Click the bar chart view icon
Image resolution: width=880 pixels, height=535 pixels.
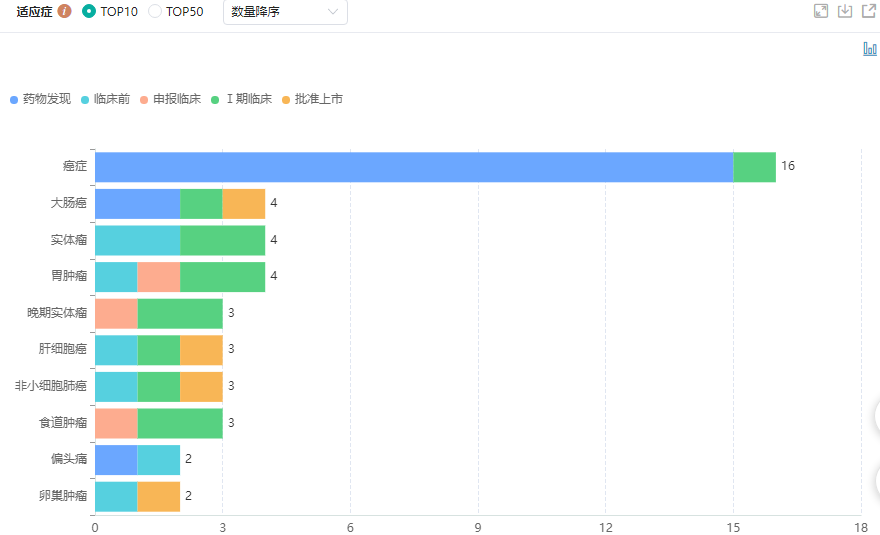[870, 49]
